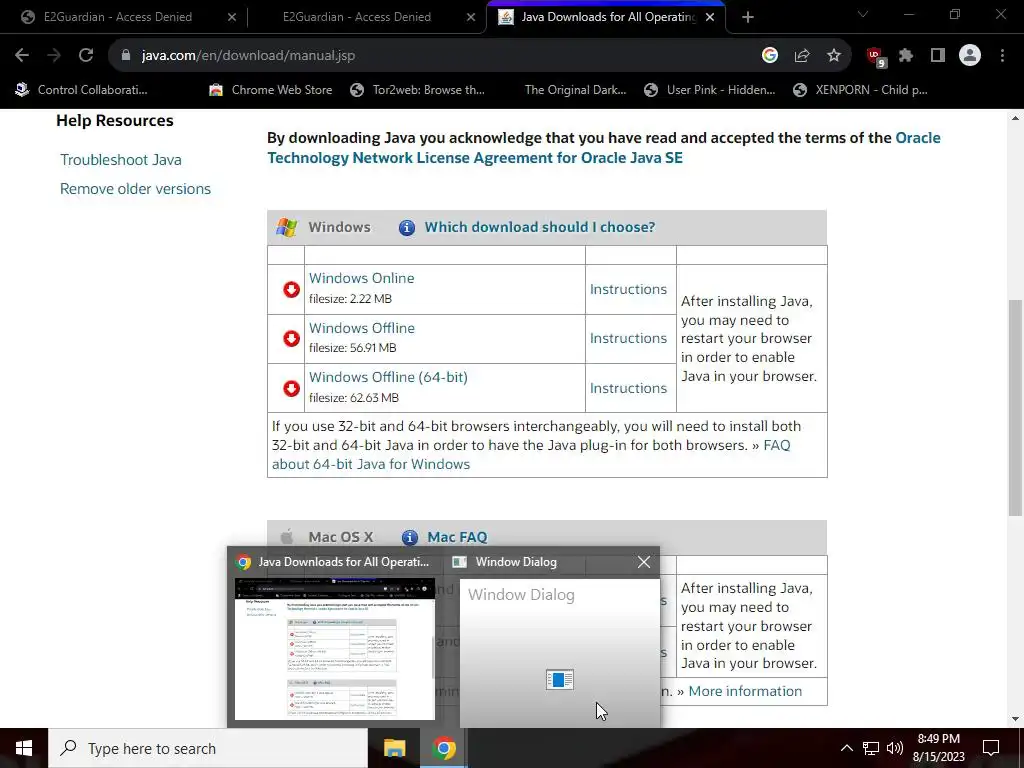Open the uBlock Origin extension icon

click(875, 57)
